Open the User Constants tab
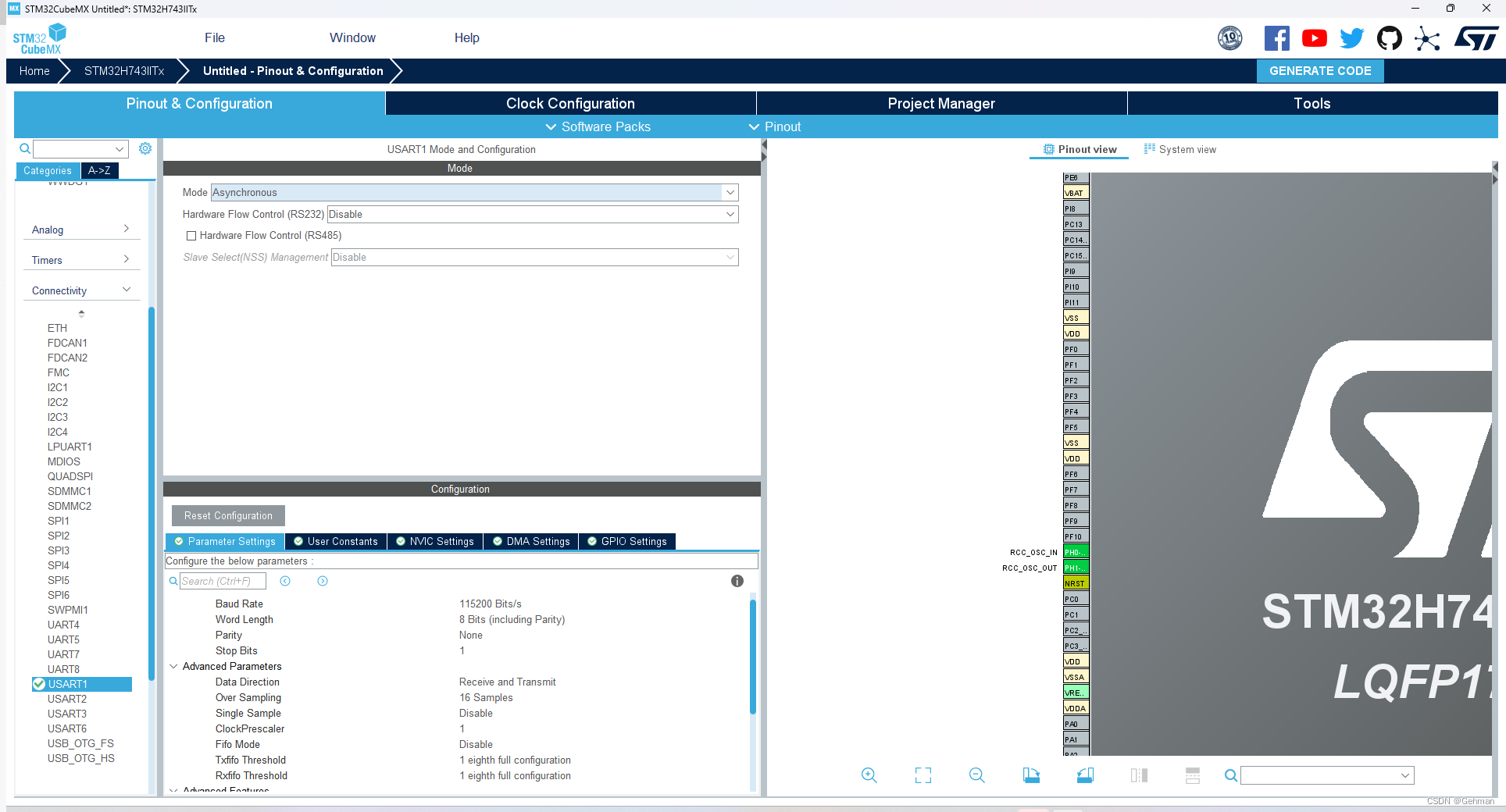Viewport: 1506px width, 812px height. (x=335, y=541)
